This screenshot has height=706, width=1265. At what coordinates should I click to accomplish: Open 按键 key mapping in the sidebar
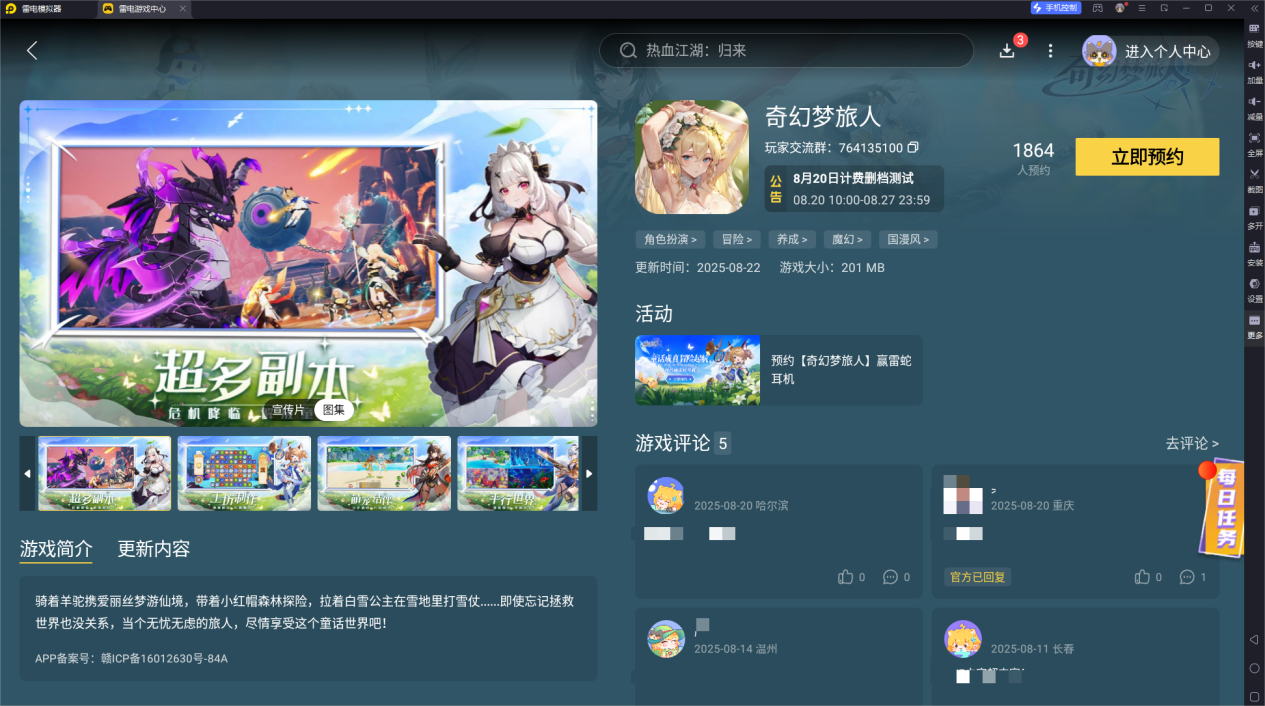tap(1254, 34)
